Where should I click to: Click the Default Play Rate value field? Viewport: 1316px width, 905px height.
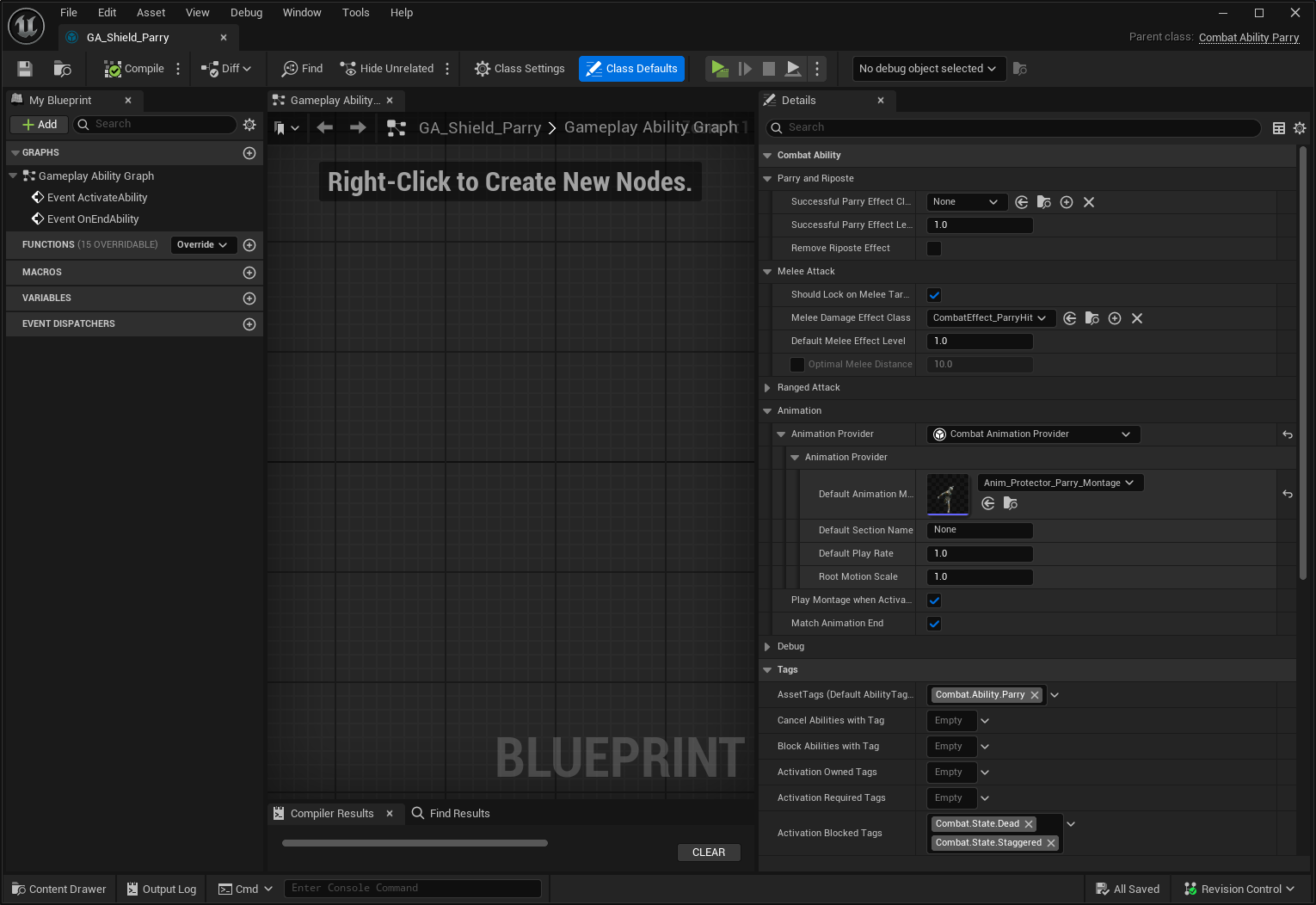[979, 554]
